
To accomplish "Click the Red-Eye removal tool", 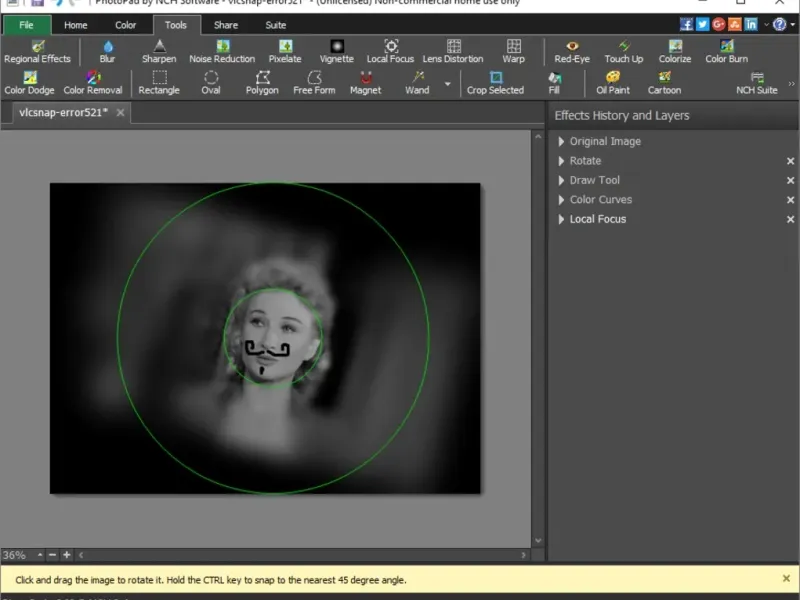I will point(572,51).
